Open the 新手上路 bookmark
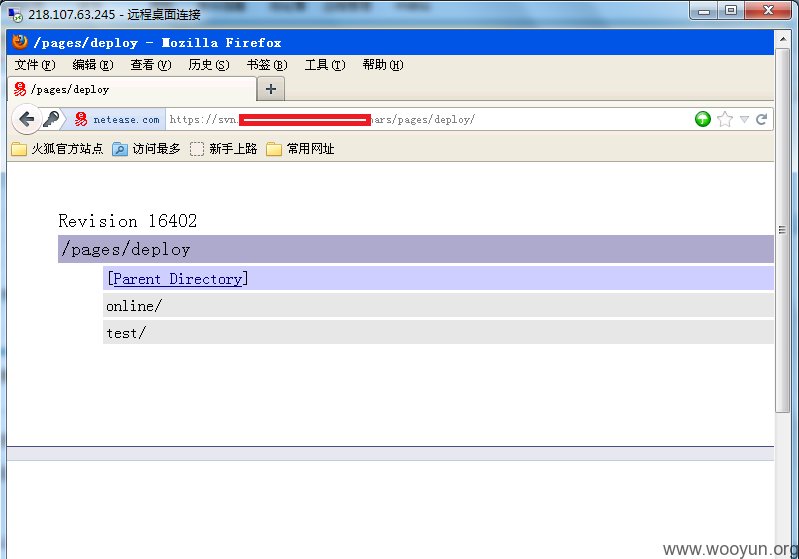This screenshot has height=559, width=799. (x=223, y=149)
